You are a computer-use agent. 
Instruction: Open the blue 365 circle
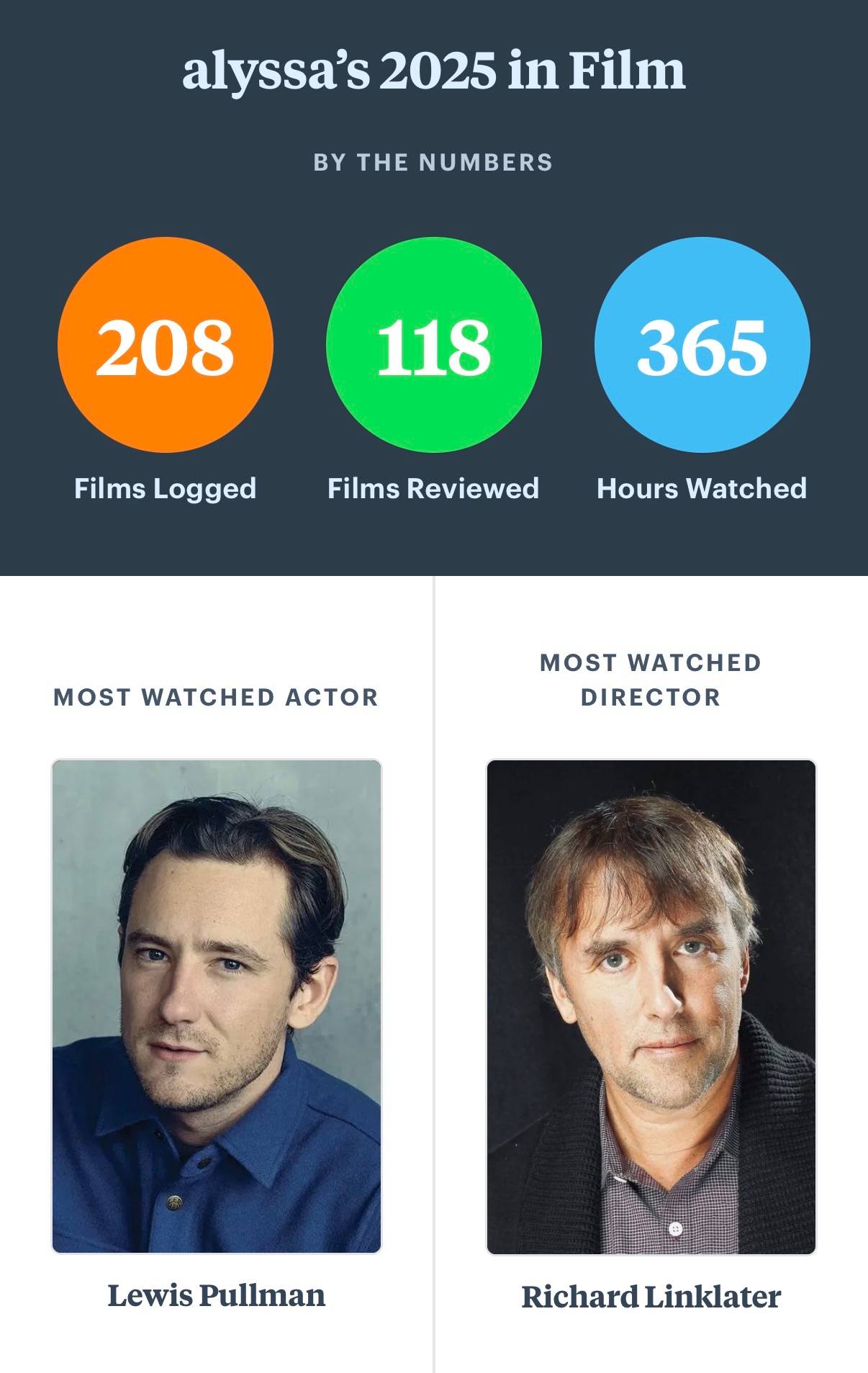pos(702,345)
